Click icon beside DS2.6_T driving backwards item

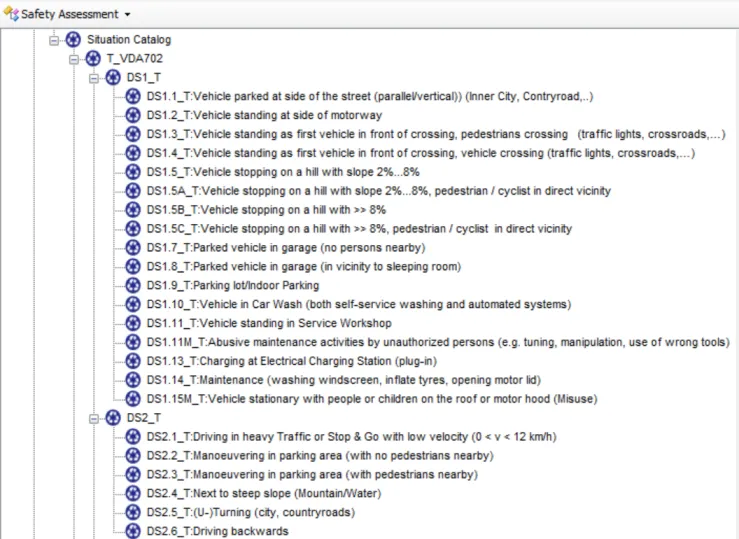(133, 531)
